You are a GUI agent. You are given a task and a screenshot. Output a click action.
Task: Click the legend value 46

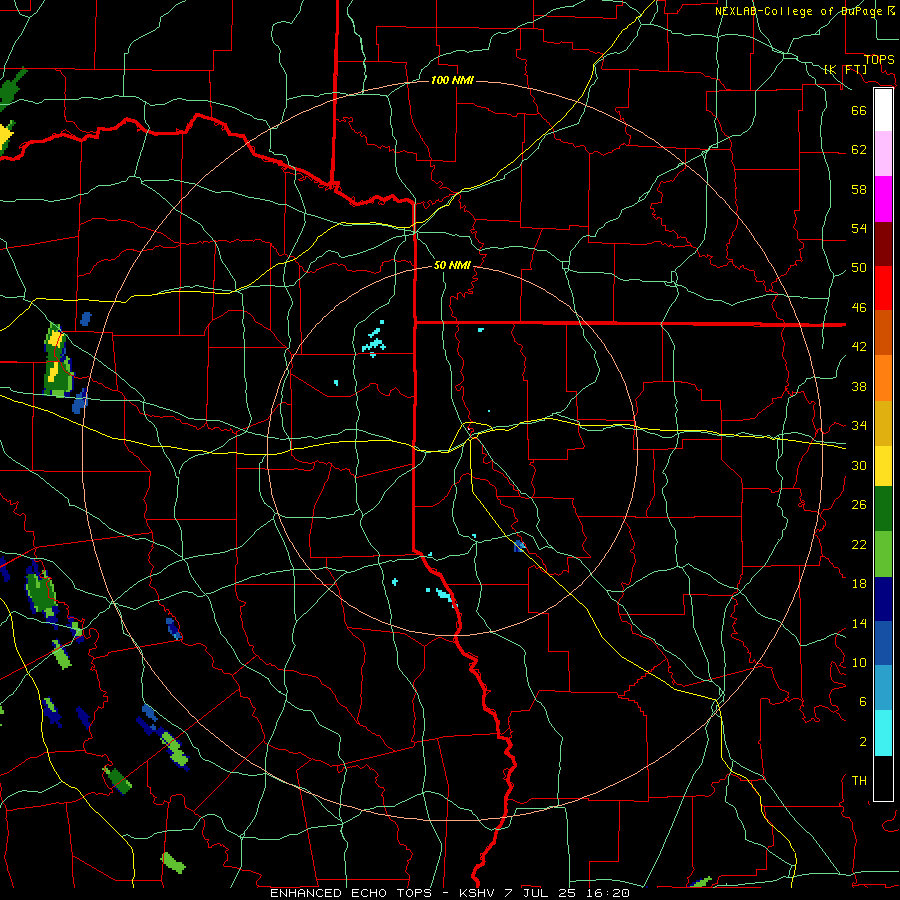[x=859, y=308]
